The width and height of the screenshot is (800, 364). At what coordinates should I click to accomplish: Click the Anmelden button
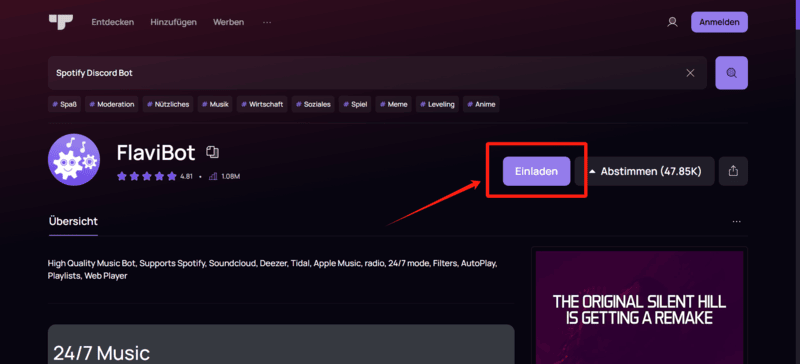719,22
